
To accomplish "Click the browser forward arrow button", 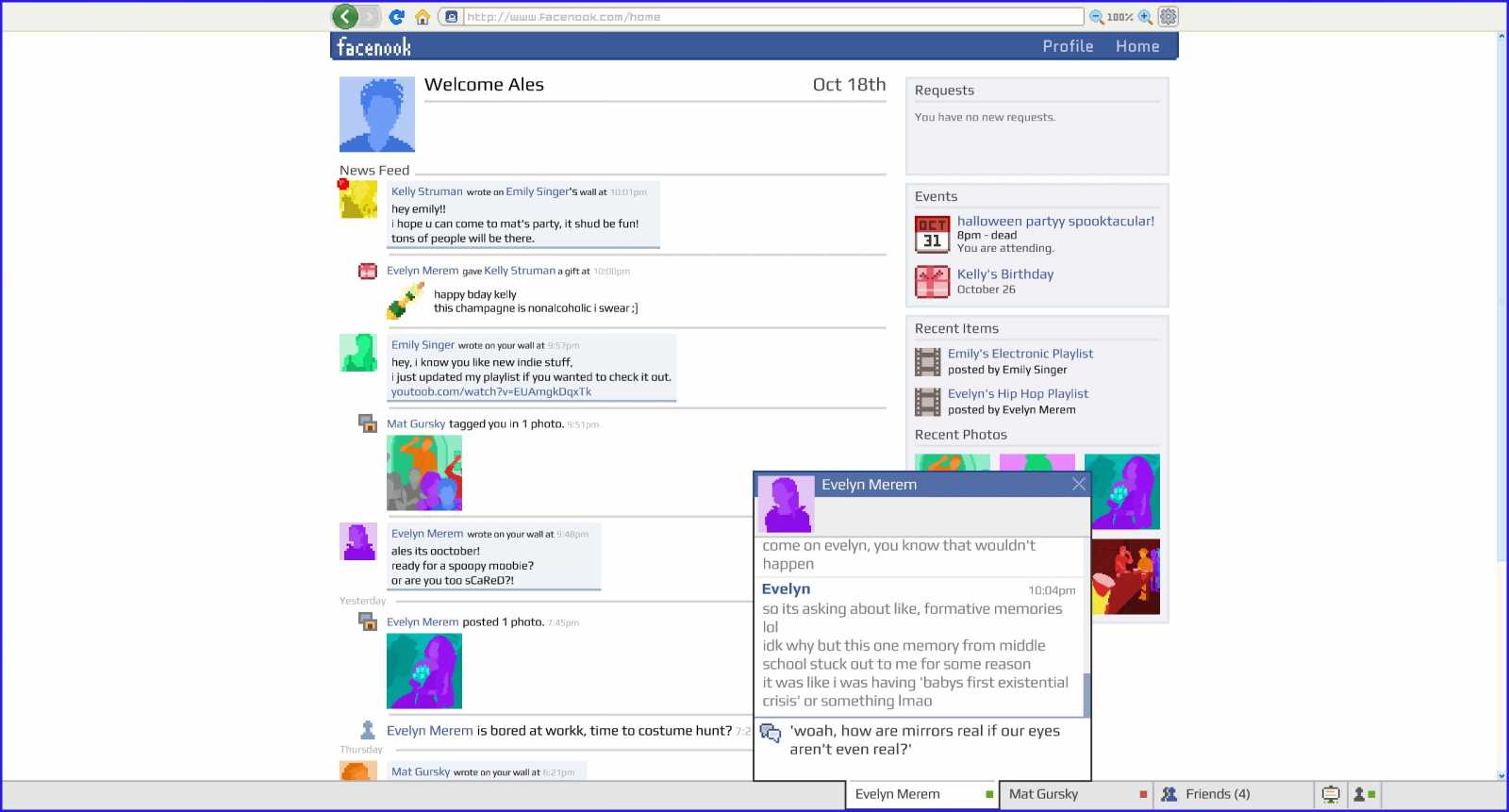I will 370,16.
